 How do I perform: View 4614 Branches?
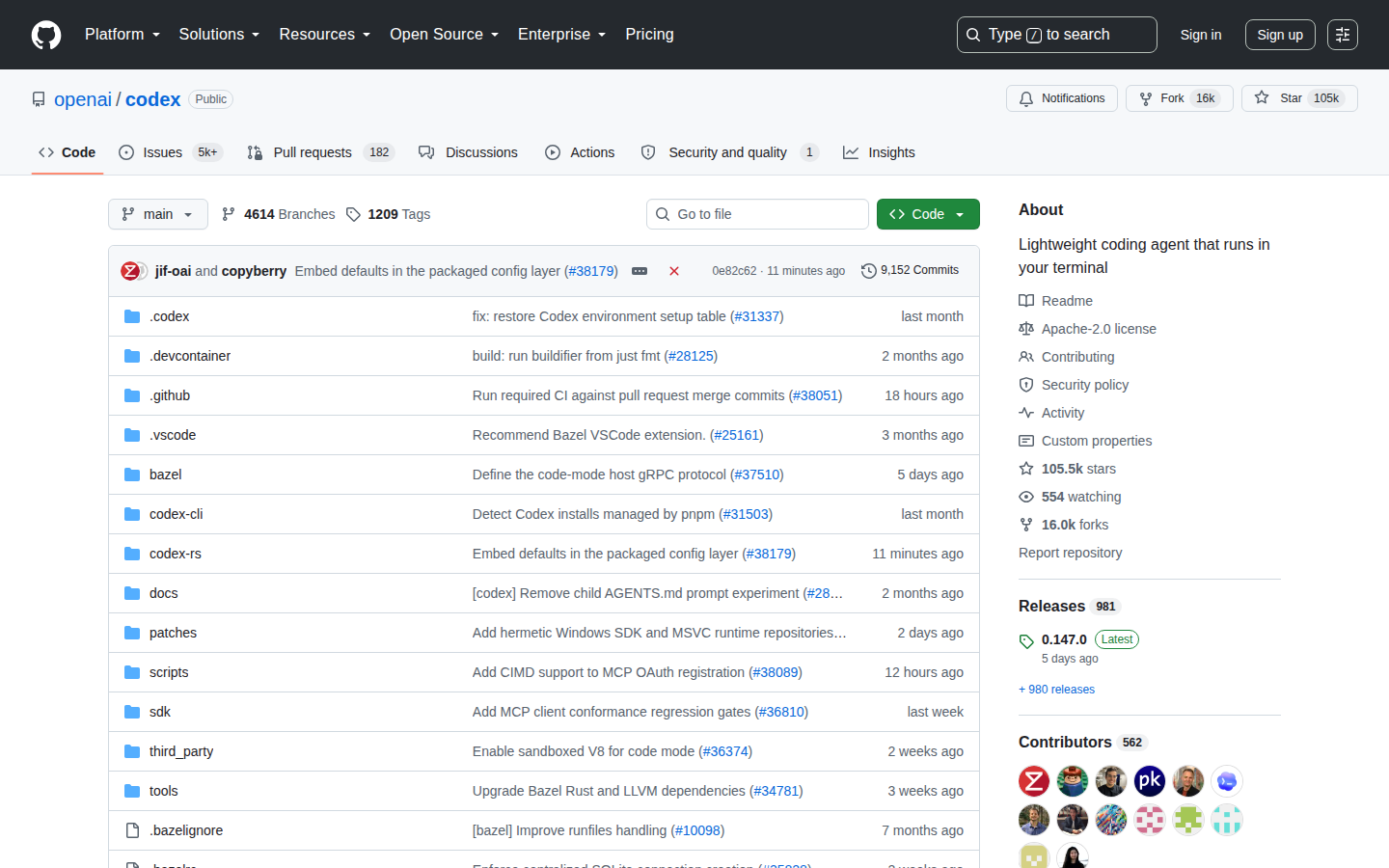click(278, 214)
